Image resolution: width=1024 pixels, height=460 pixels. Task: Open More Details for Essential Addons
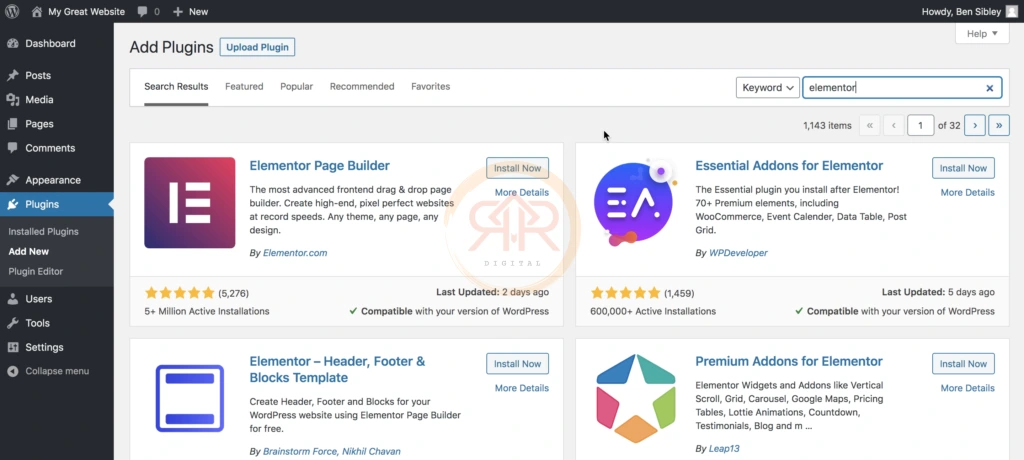(x=967, y=192)
